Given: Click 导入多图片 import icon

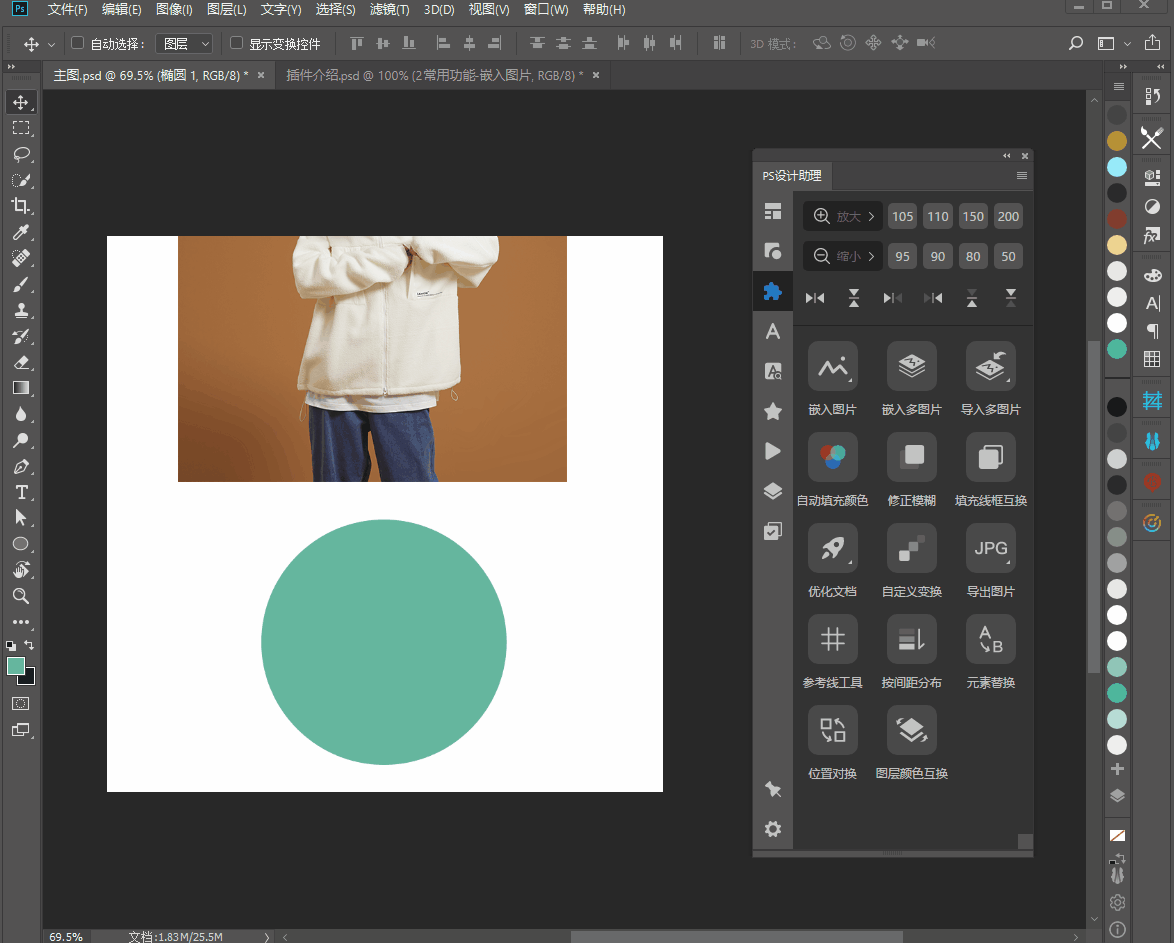Looking at the screenshot, I should click(x=991, y=366).
